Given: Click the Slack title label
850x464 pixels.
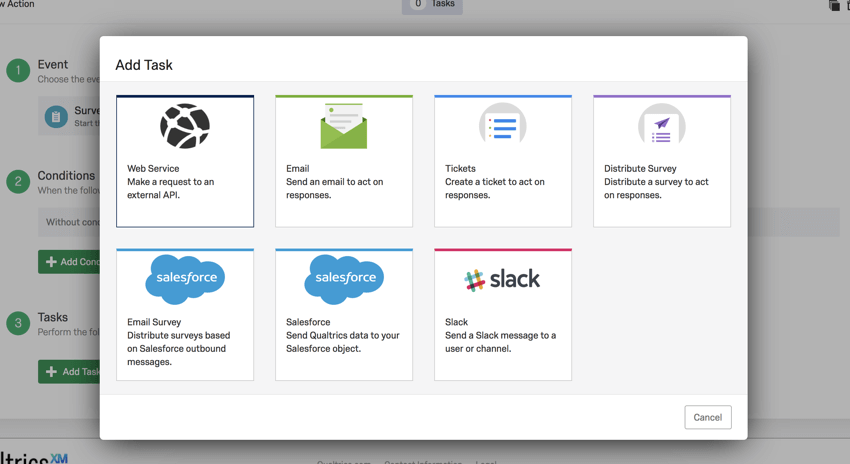Looking at the screenshot, I should [456, 322].
